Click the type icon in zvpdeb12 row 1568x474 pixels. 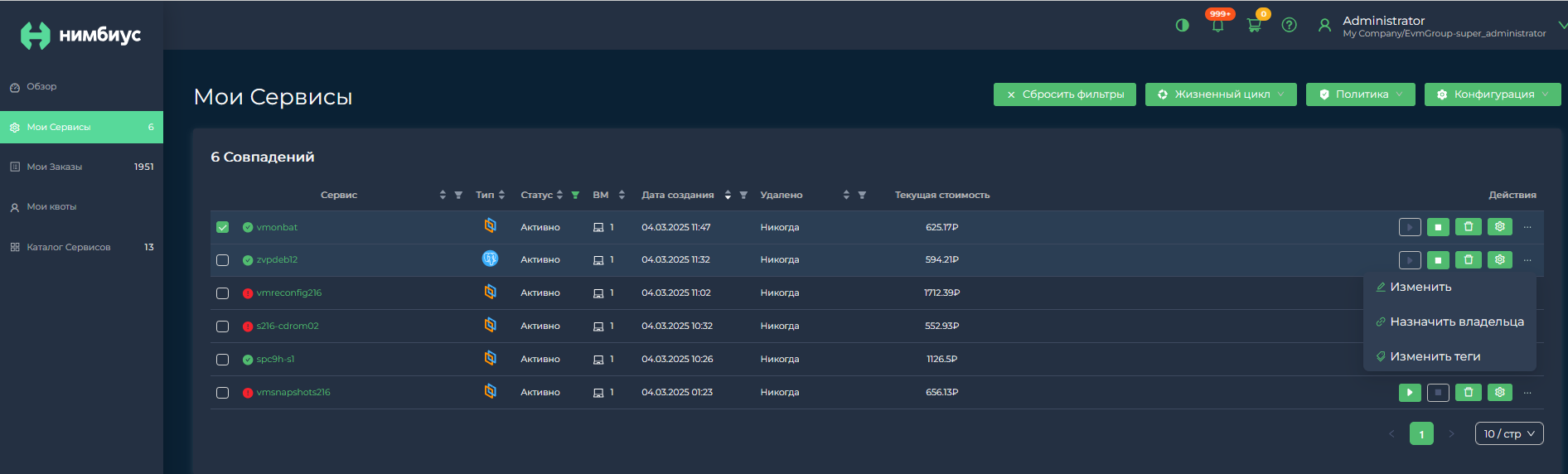coord(490,259)
